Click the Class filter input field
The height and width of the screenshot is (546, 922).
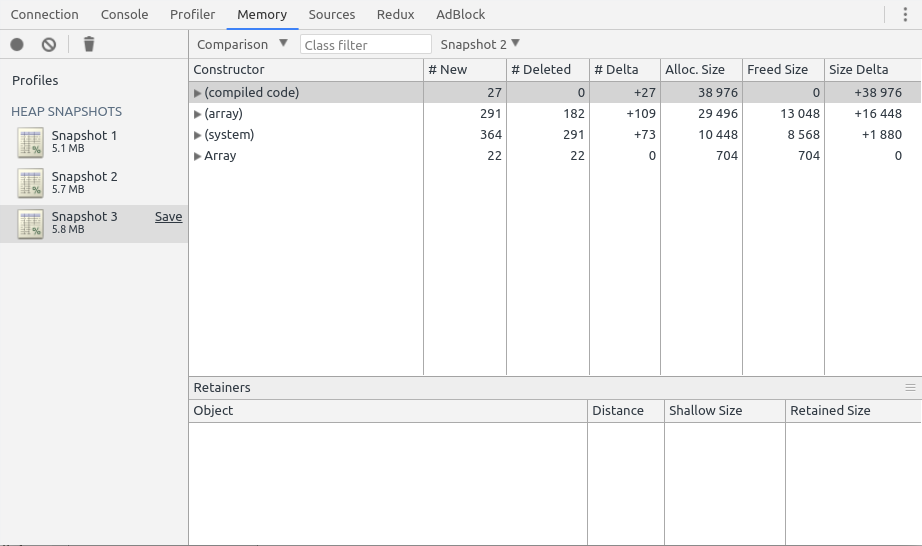tap(365, 45)
